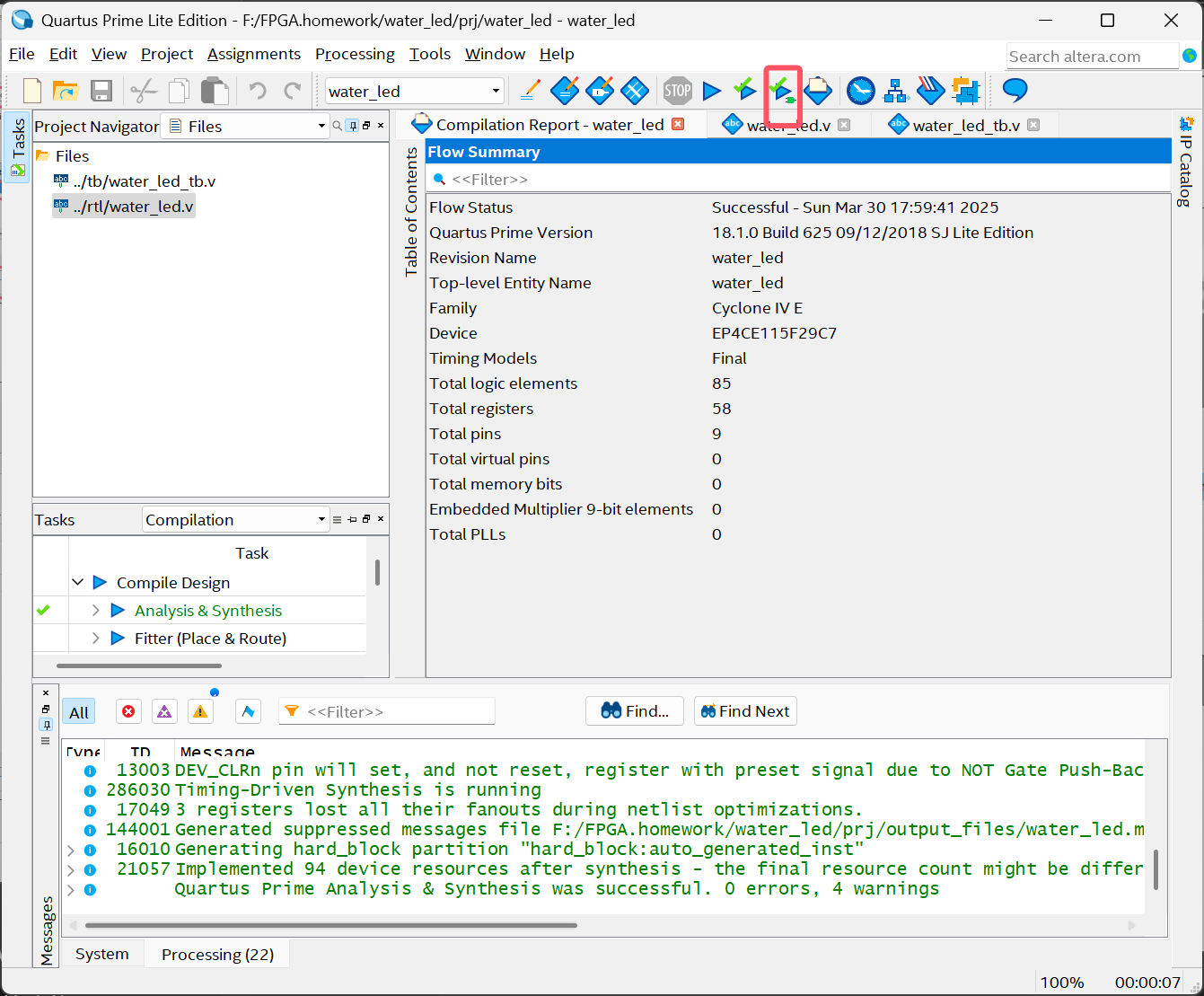Open the Tools menu
The height and width of the screenshot is (996, 1204).
tap(430, 54)
